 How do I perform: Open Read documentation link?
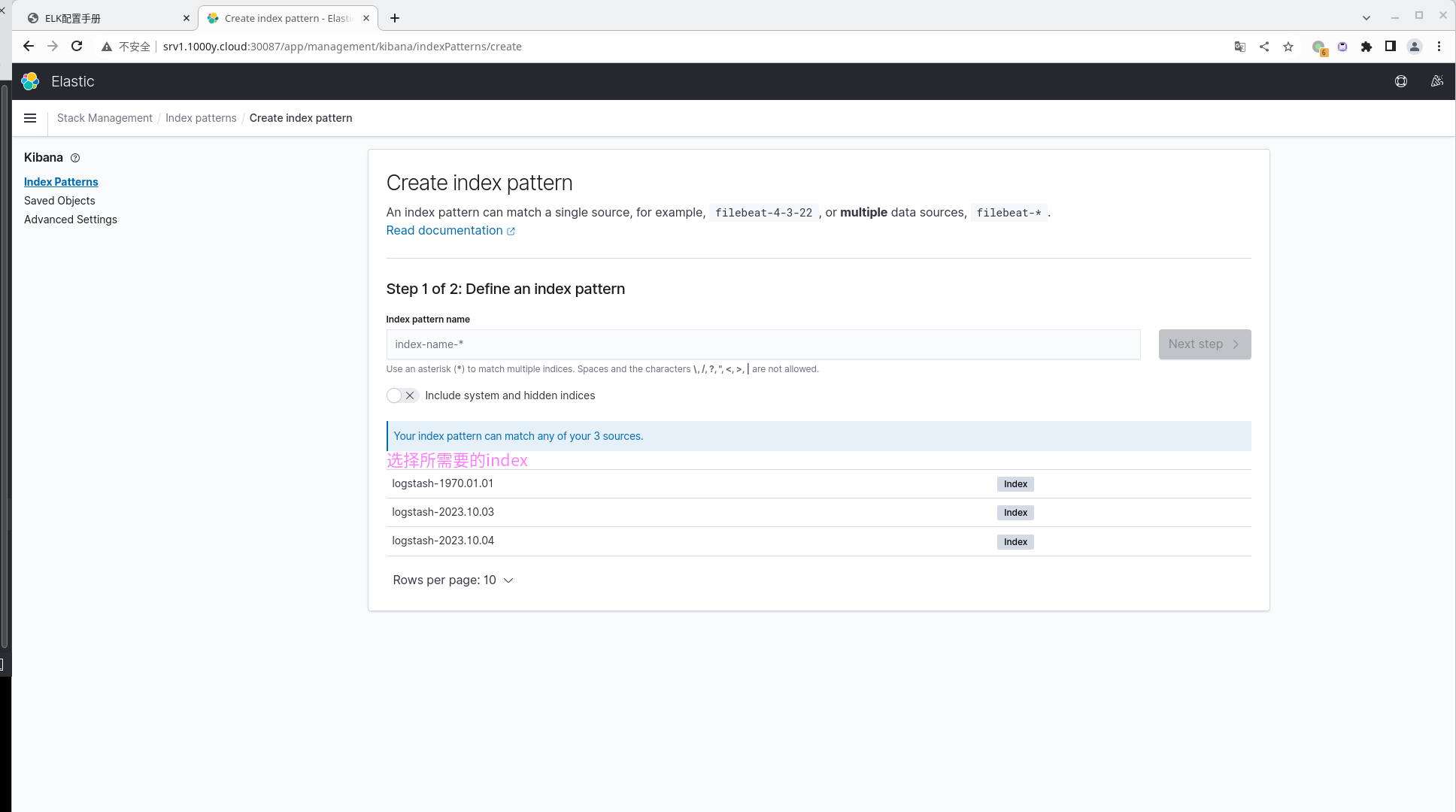tap(444, 231)
